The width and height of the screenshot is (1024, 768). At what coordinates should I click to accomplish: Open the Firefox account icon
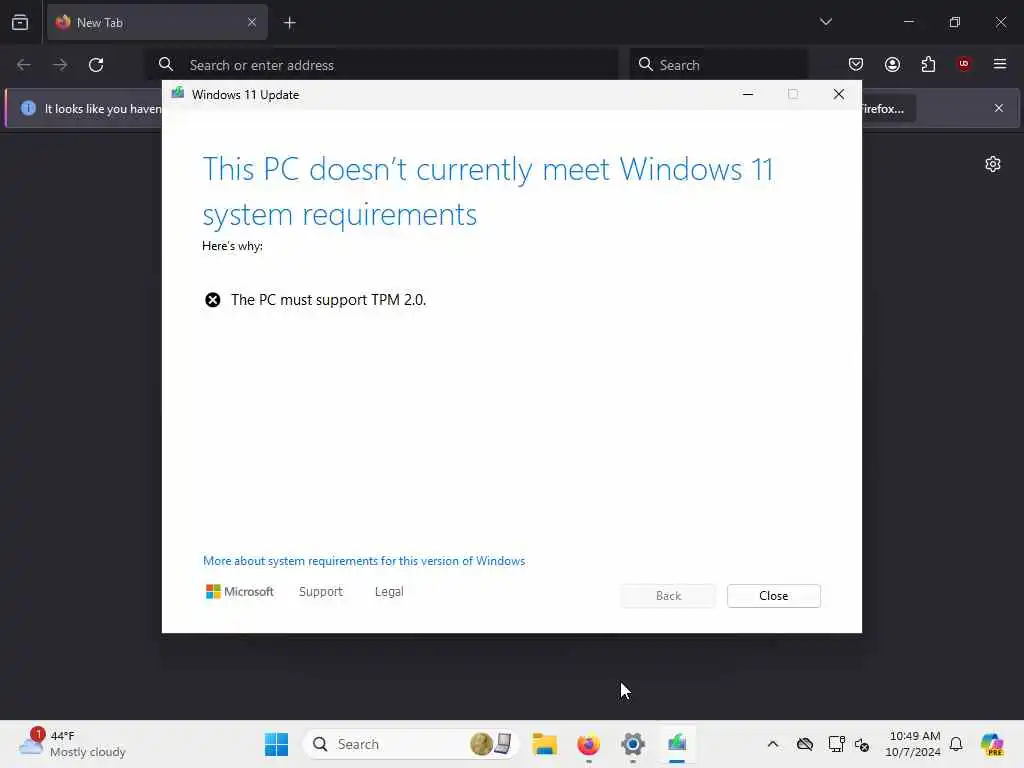(x=892, y=64)
